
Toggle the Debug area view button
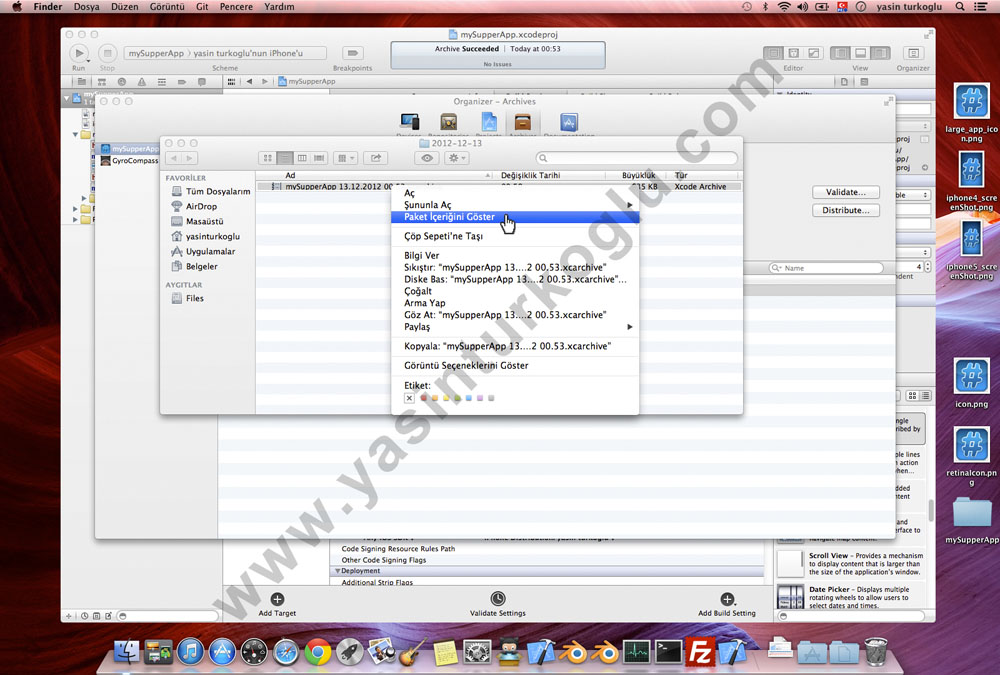coord(860,53)
